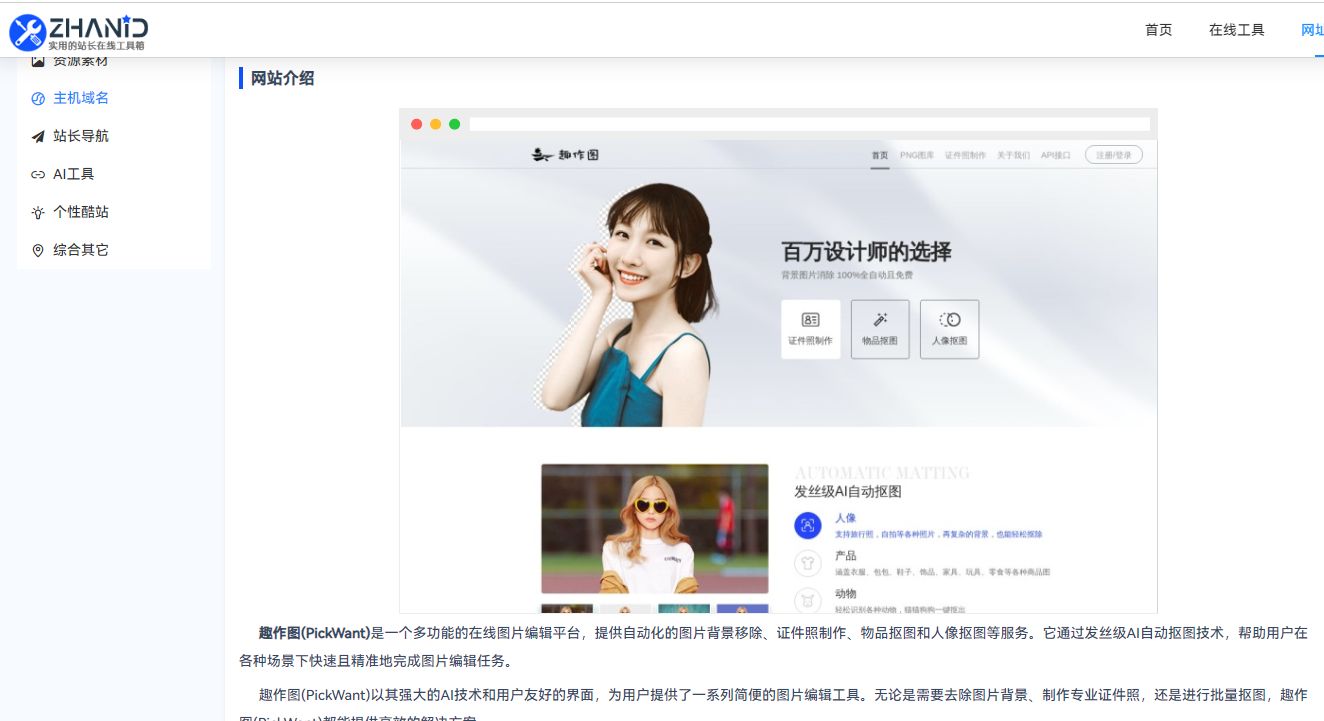The image size is (1324, 721).
Task: Click the 背景图片消除 100%全自动且免费 subtitle
Action: click(x=846, y=275)
